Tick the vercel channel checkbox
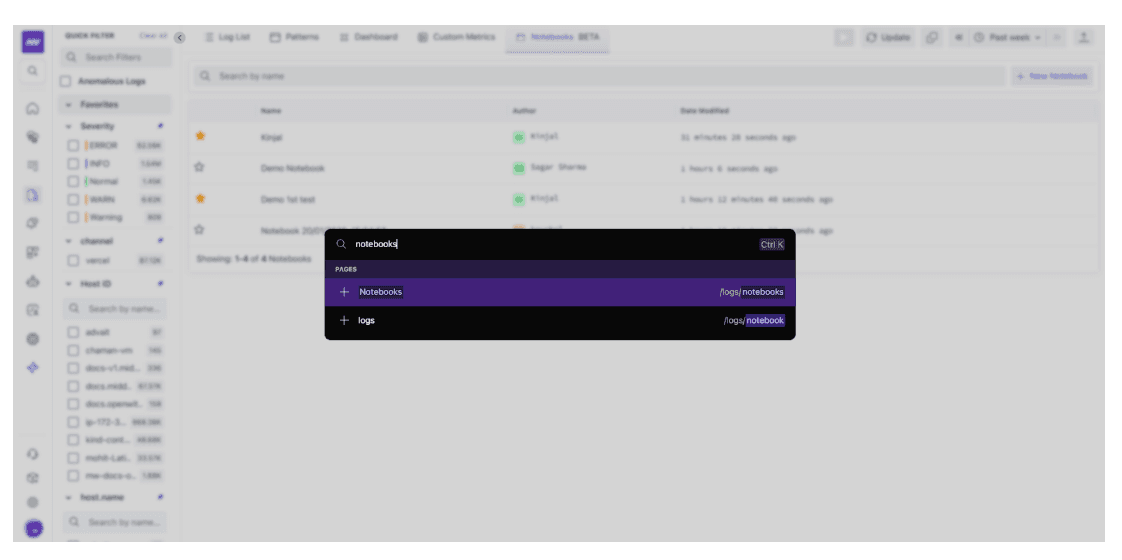Viewport: 1122px width, 560px height. pyautogui.click(x=73, y=260)
